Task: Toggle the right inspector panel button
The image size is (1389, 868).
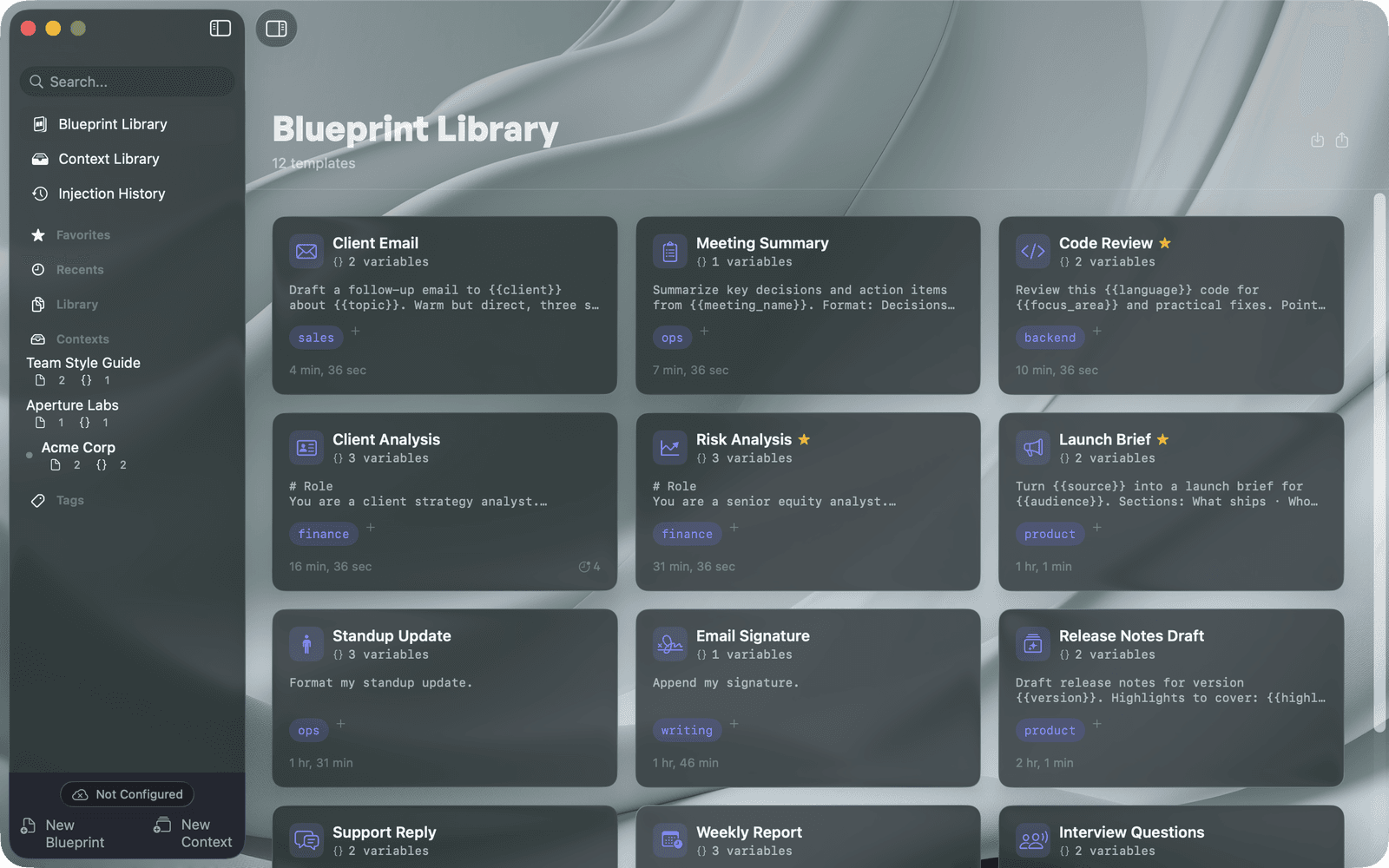Action: (276, 29)
